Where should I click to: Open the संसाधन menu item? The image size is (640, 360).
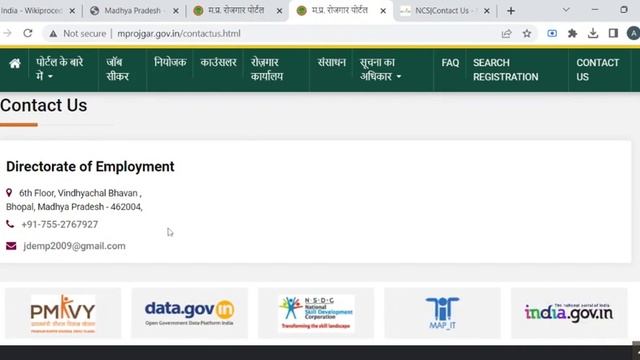[x=331, y=62]
